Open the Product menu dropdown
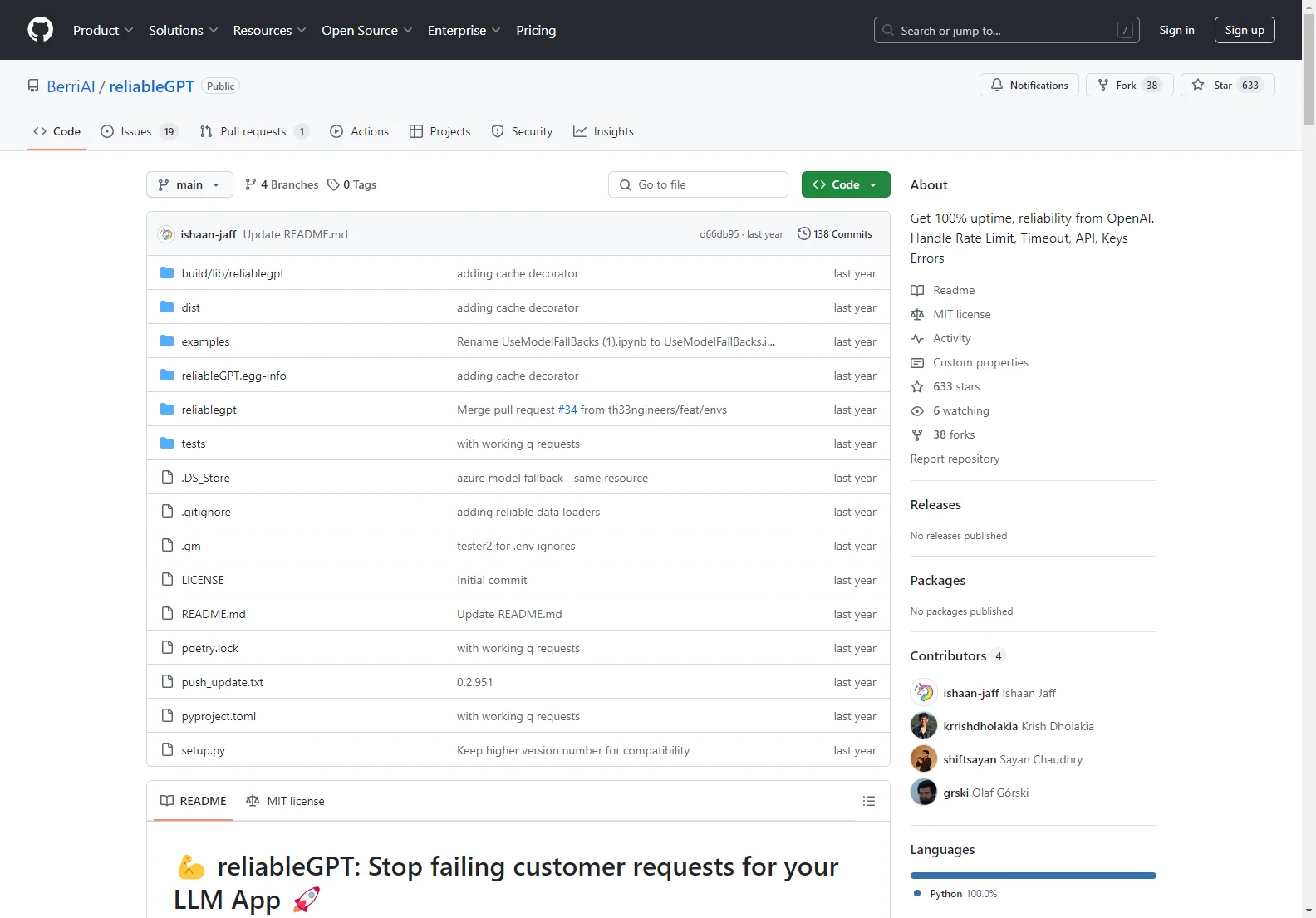The height and width of the screenshot is (918, 1316). [103, 30]
